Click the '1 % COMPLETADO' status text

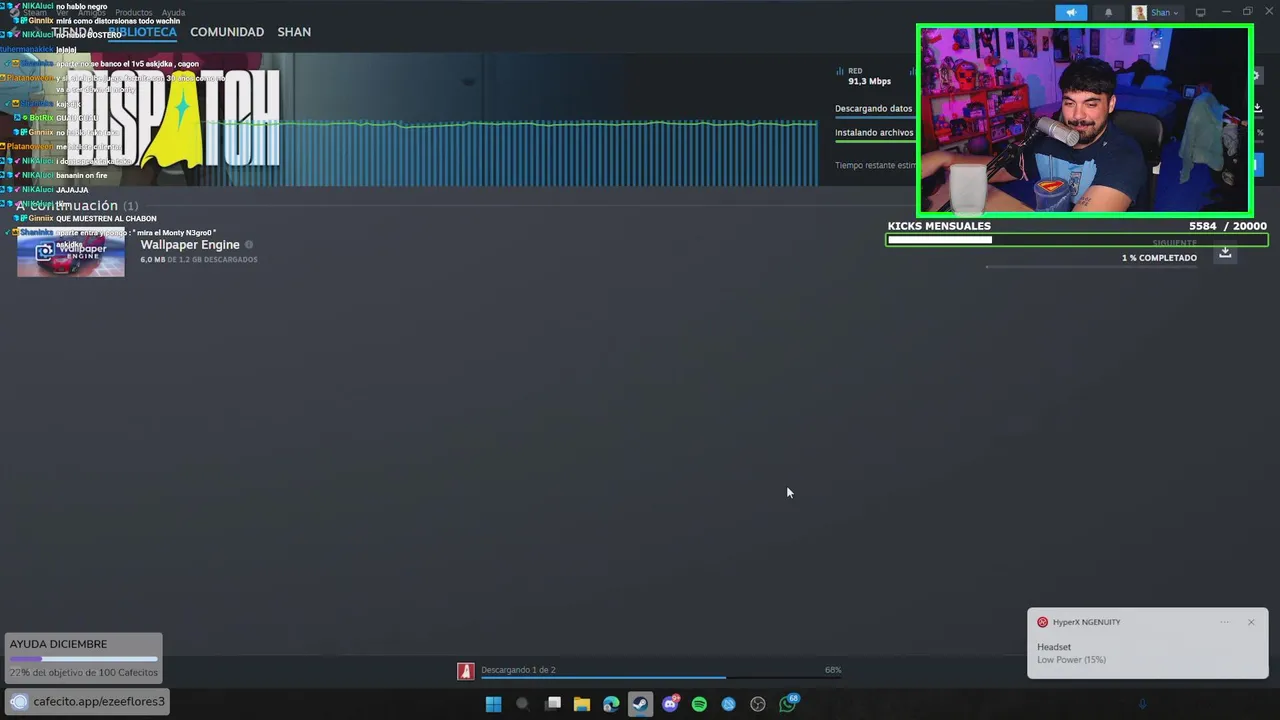[1159, 258]
